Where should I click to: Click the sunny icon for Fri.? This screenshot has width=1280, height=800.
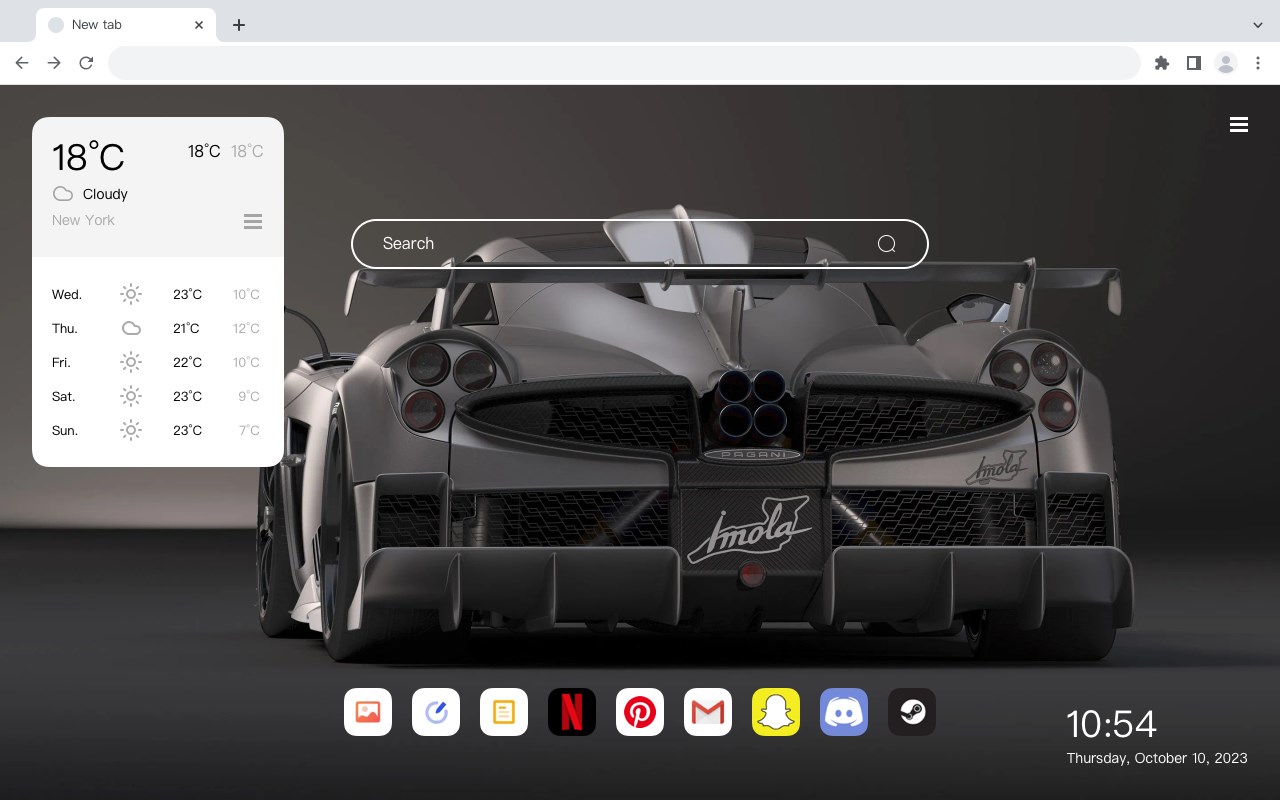131,362
